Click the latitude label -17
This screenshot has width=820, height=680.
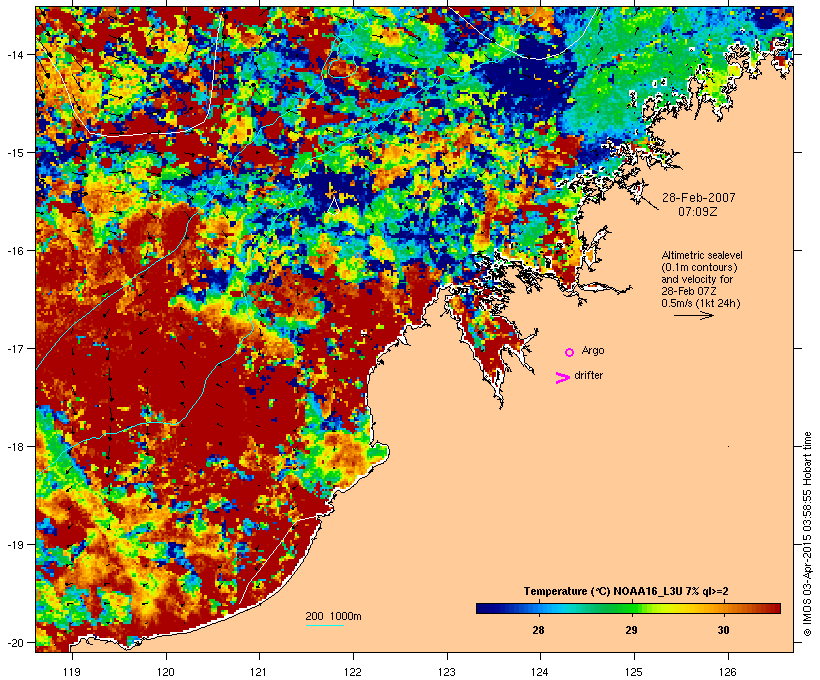pos(14,348)
